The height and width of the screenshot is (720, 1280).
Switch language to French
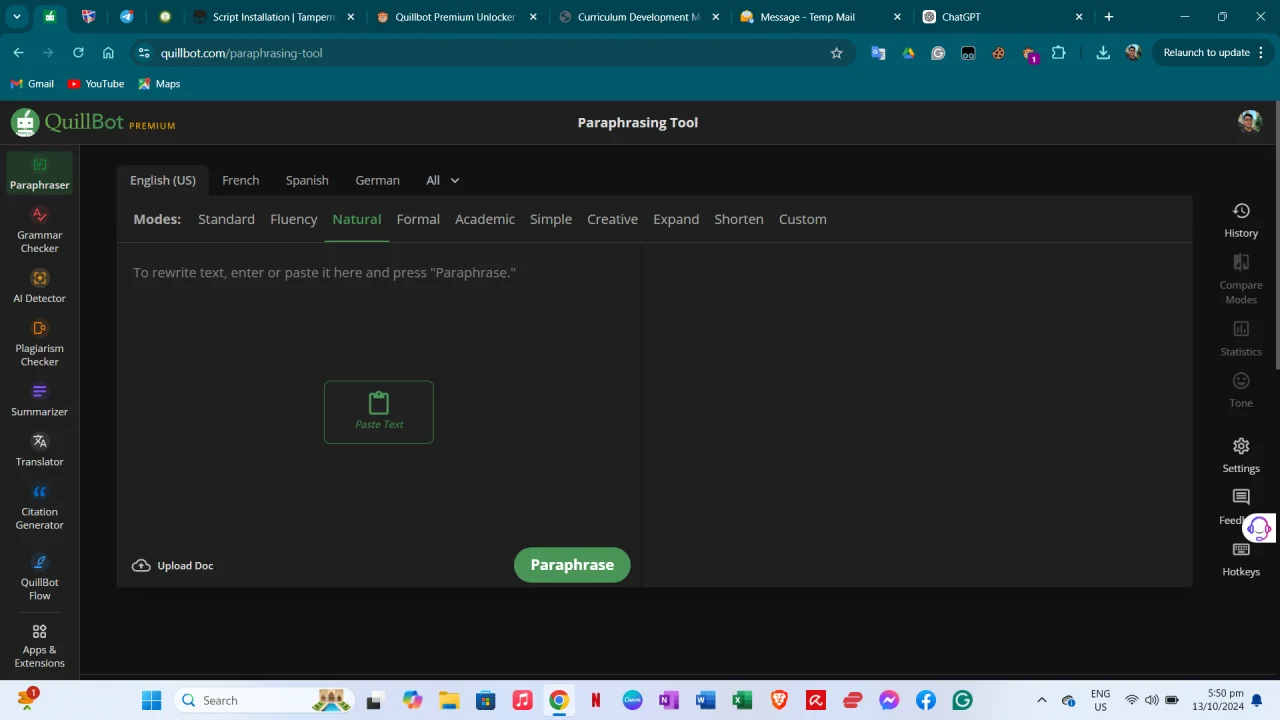[x=240, y=180]
